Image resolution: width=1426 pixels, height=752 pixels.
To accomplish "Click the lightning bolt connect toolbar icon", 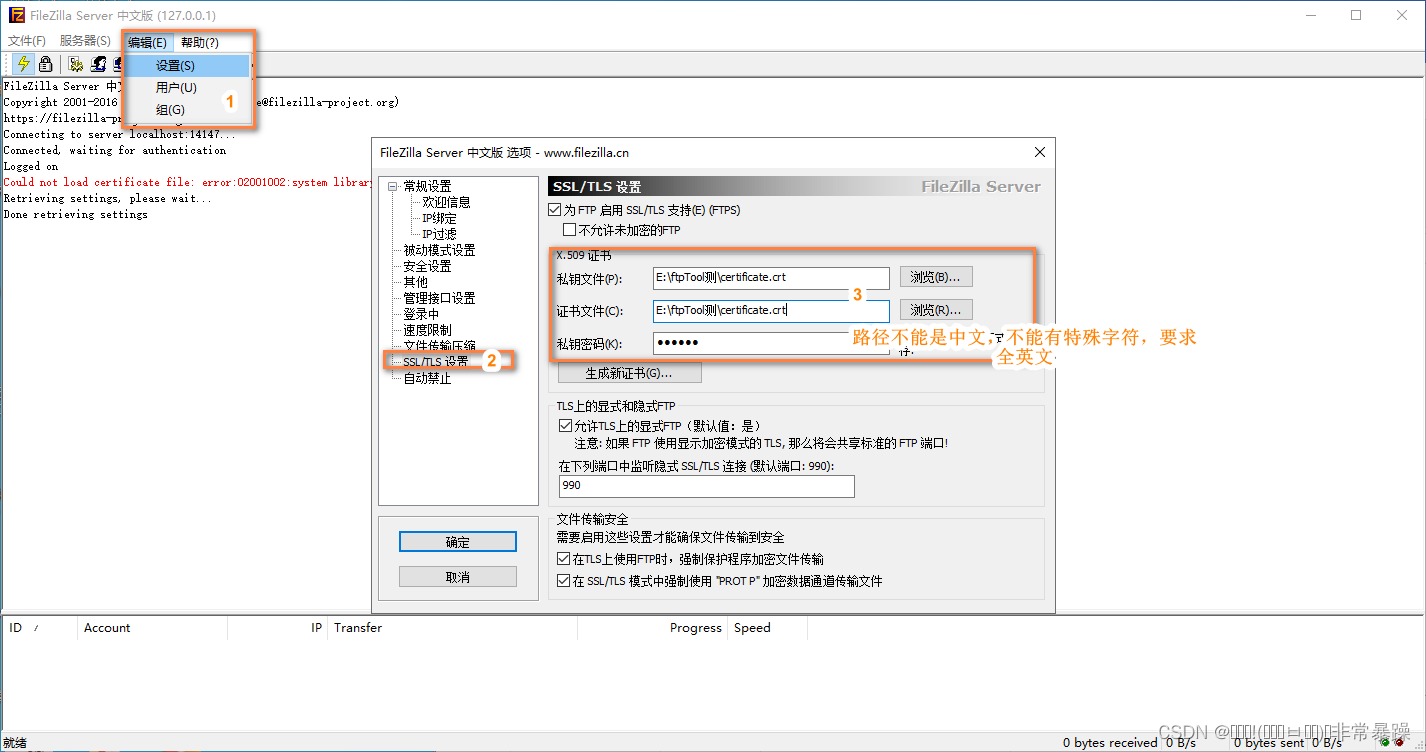I will tap(24, 64).
